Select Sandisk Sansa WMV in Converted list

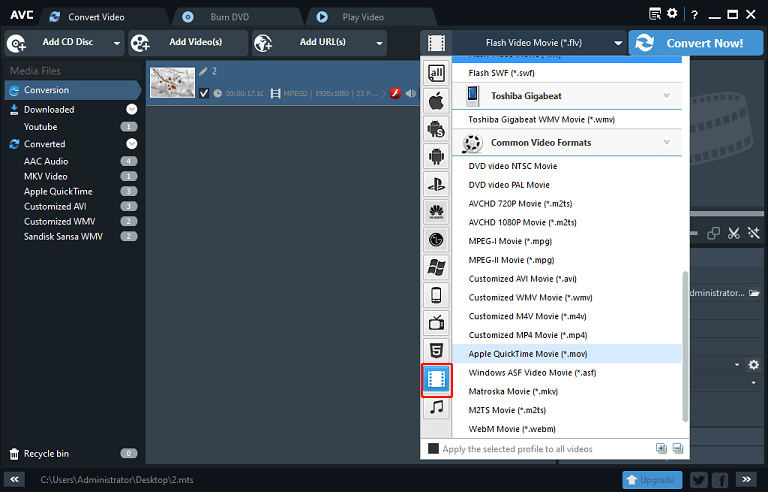click(x=63, y=237)
